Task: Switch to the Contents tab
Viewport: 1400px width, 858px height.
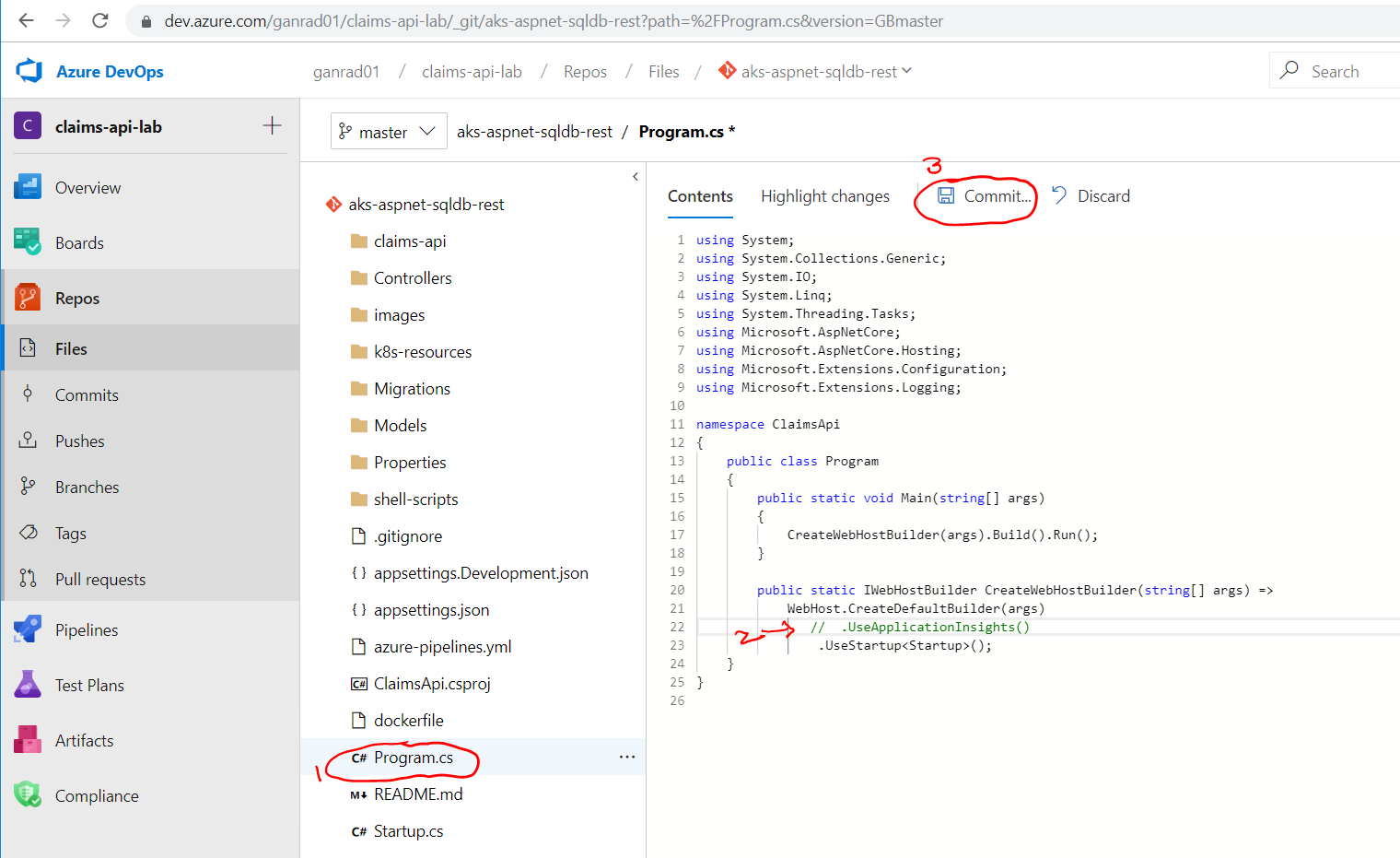Action: point(700,196)
